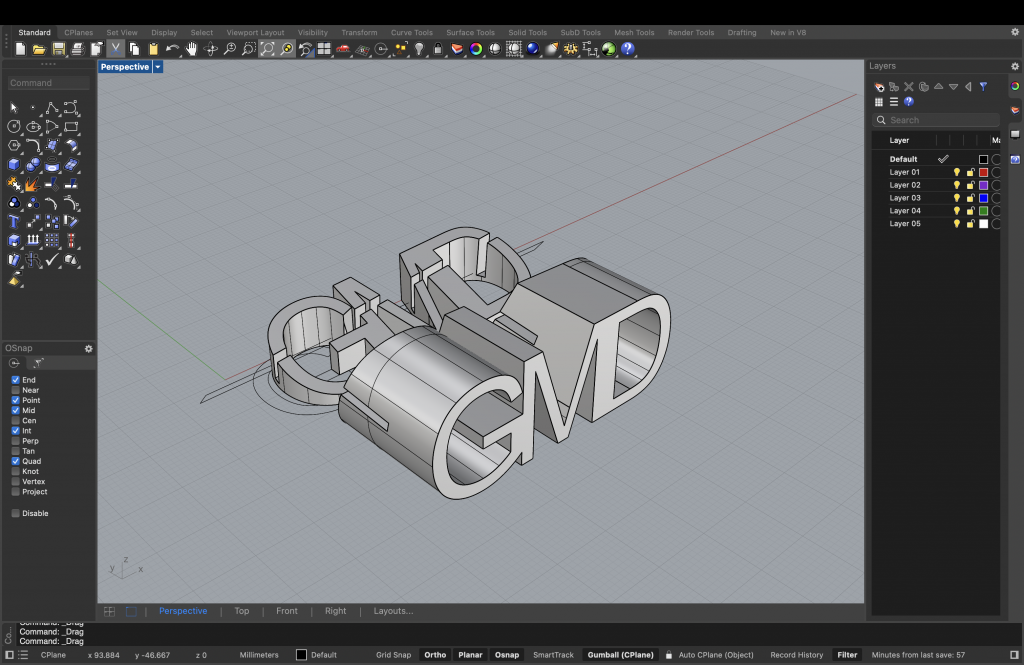Image resolution: width=1024 pixels, height=665 pixels.
Task: Switch to the Curve Tools tab
Action: (x=411, y=32)
